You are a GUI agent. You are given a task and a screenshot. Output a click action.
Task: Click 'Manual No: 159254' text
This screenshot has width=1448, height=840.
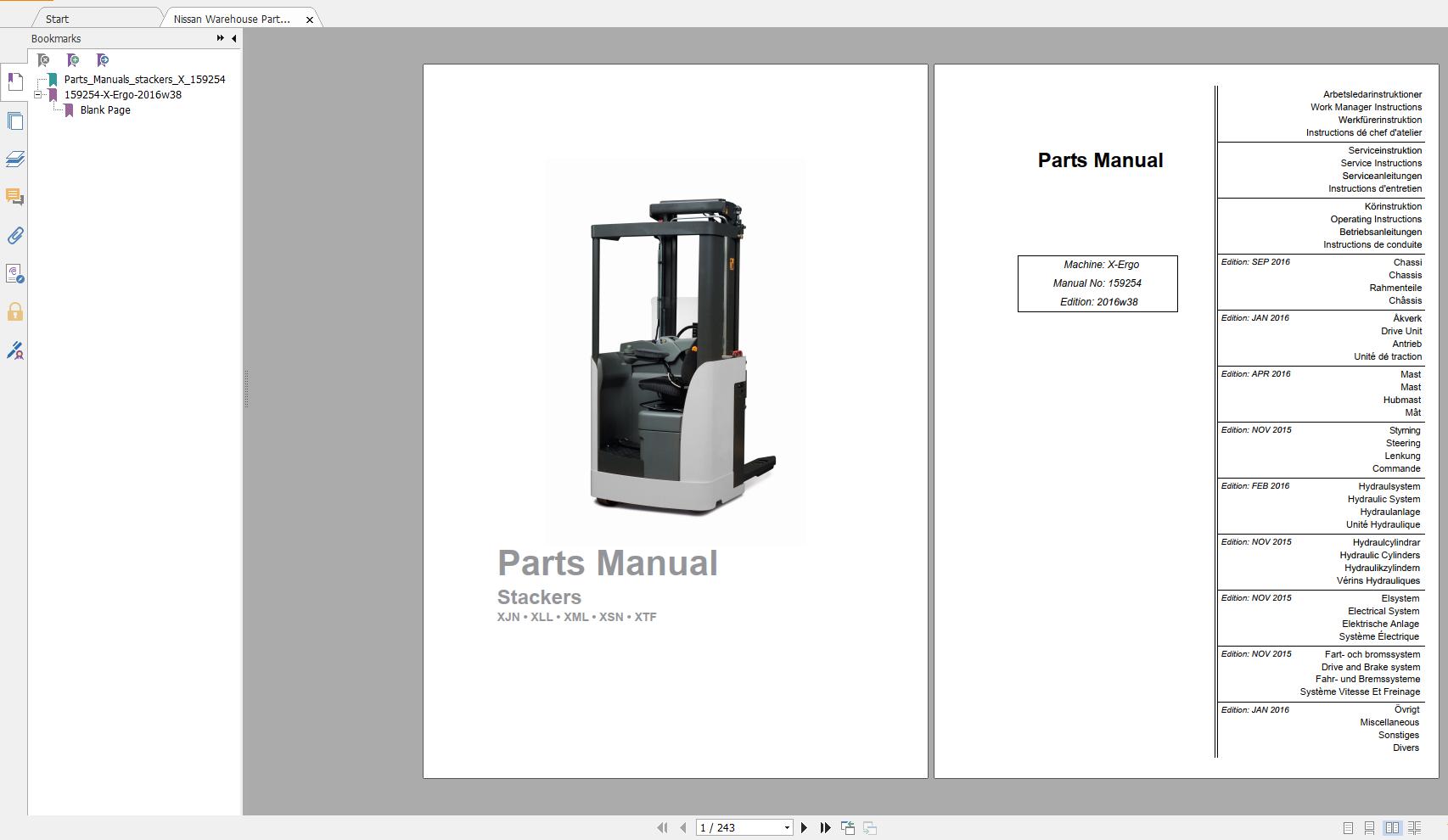click(1097, 283)
